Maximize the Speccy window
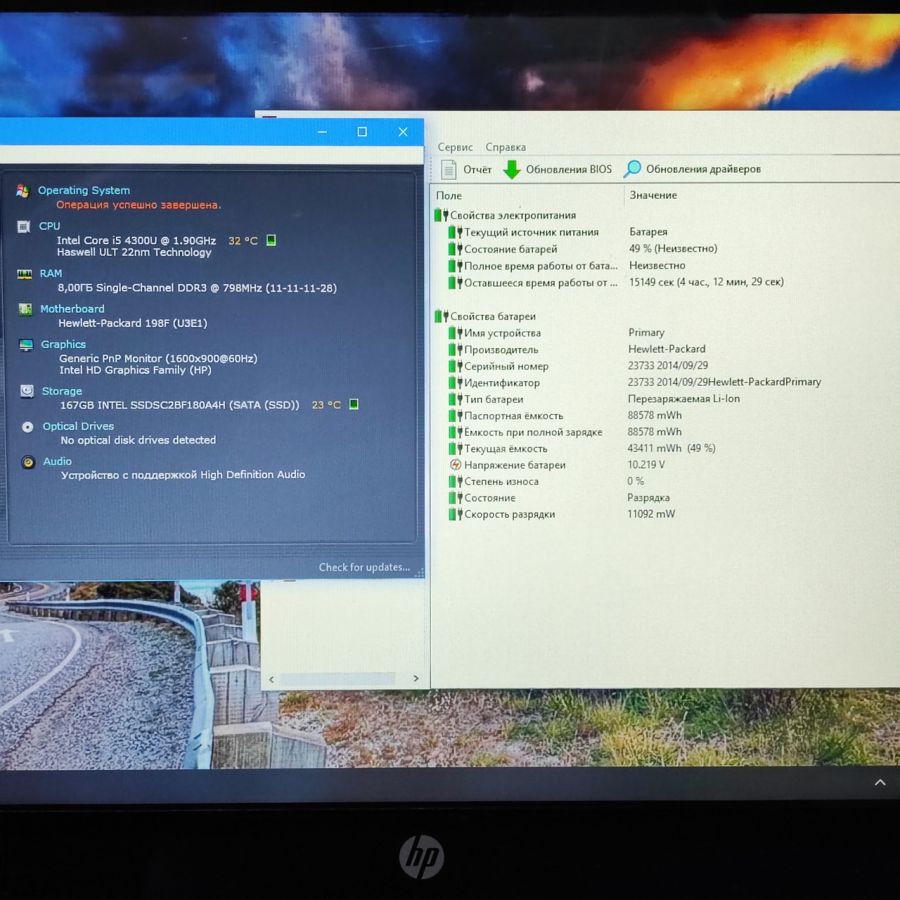The image size is (900, 900). pyautogui.click(x=362, y=132)
